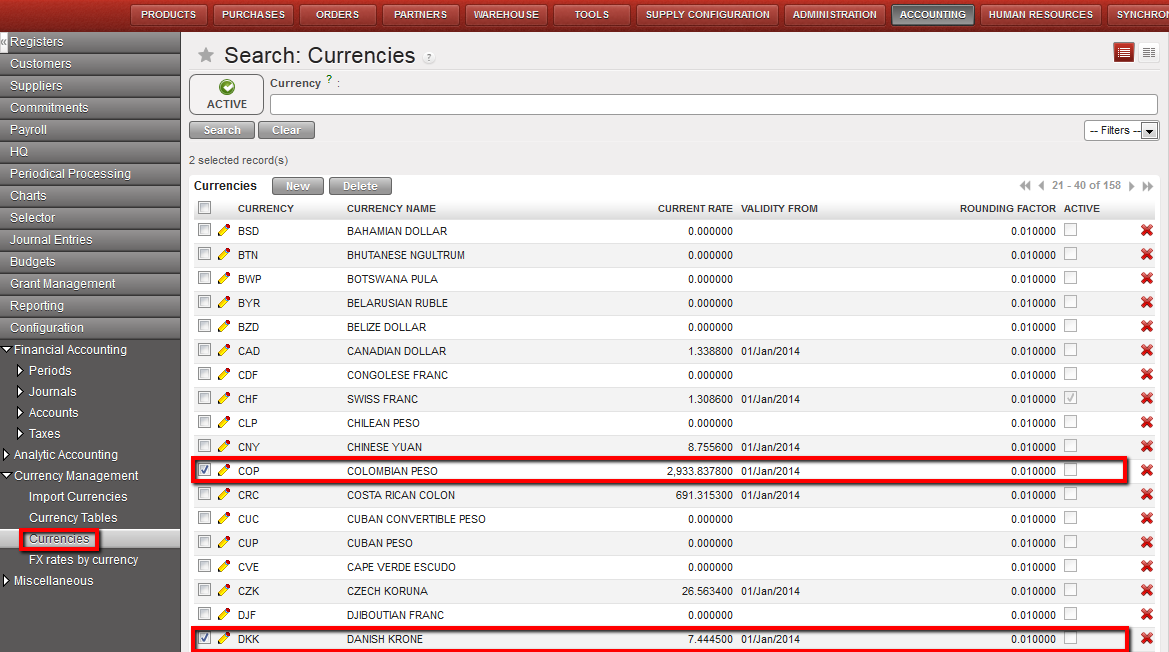
Task: Open the Warehouse top menu
Action: [506, 15]
